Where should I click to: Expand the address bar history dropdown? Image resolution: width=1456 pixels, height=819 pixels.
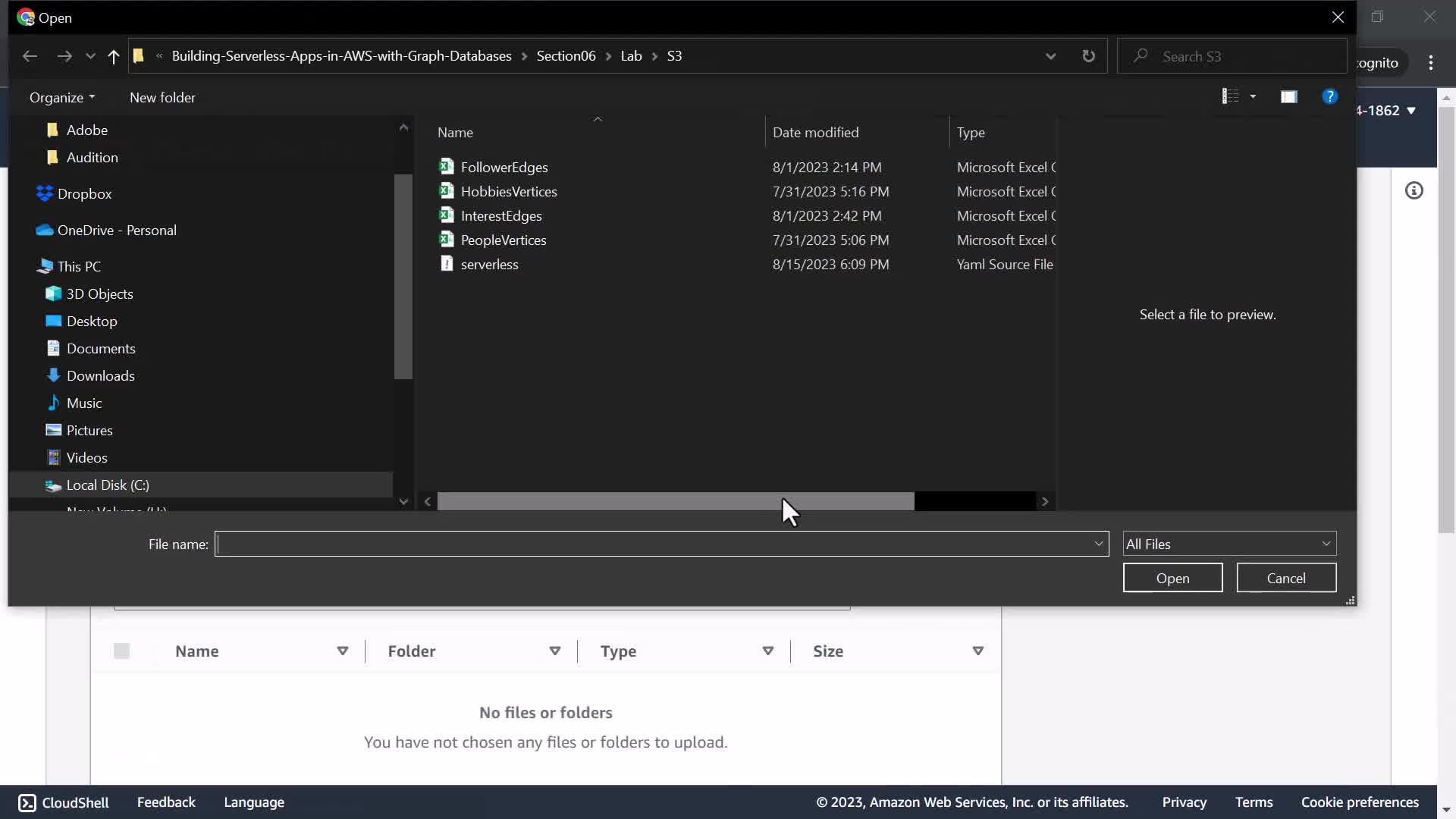point(1050,56)
